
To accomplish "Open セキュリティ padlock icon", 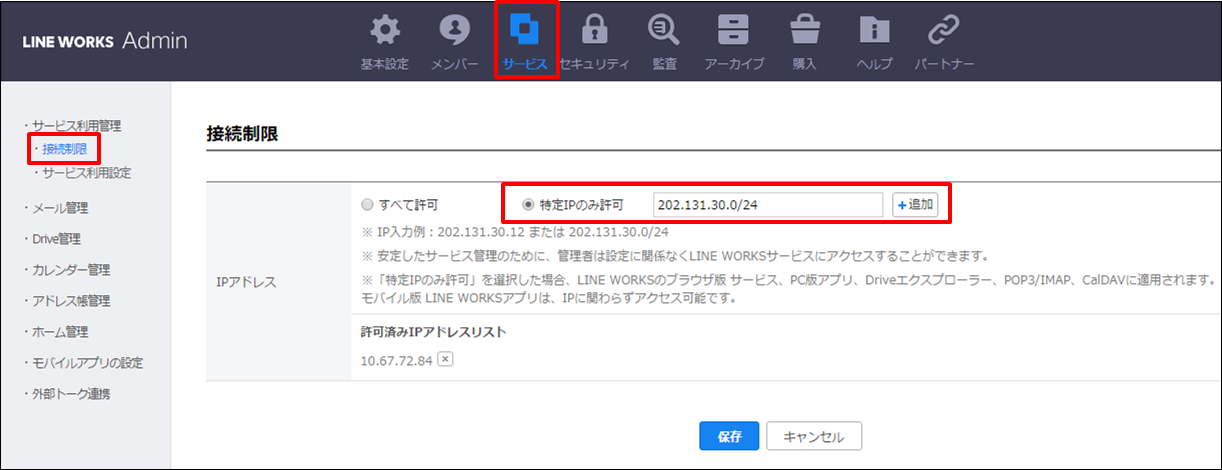I will point(594,32).
